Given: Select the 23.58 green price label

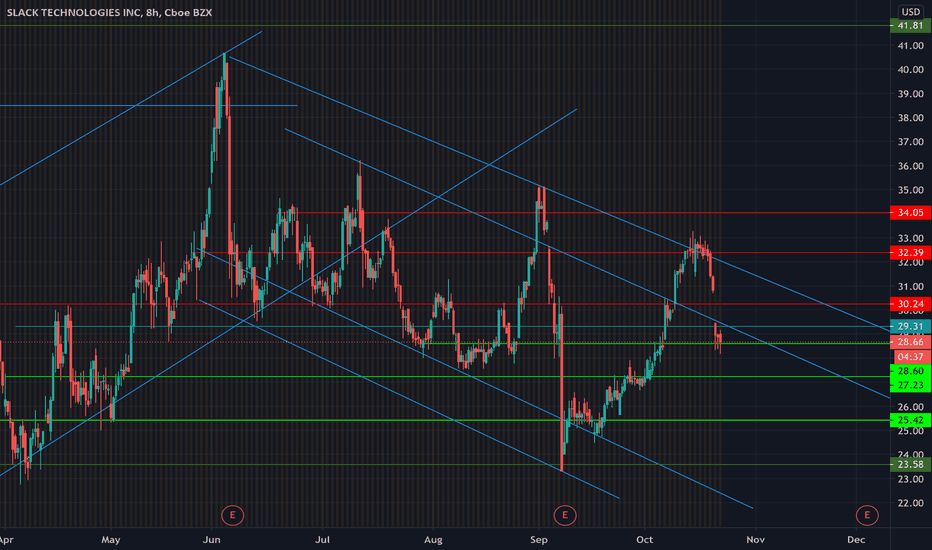Looking at the screenshot, I should tap(910, 464).
